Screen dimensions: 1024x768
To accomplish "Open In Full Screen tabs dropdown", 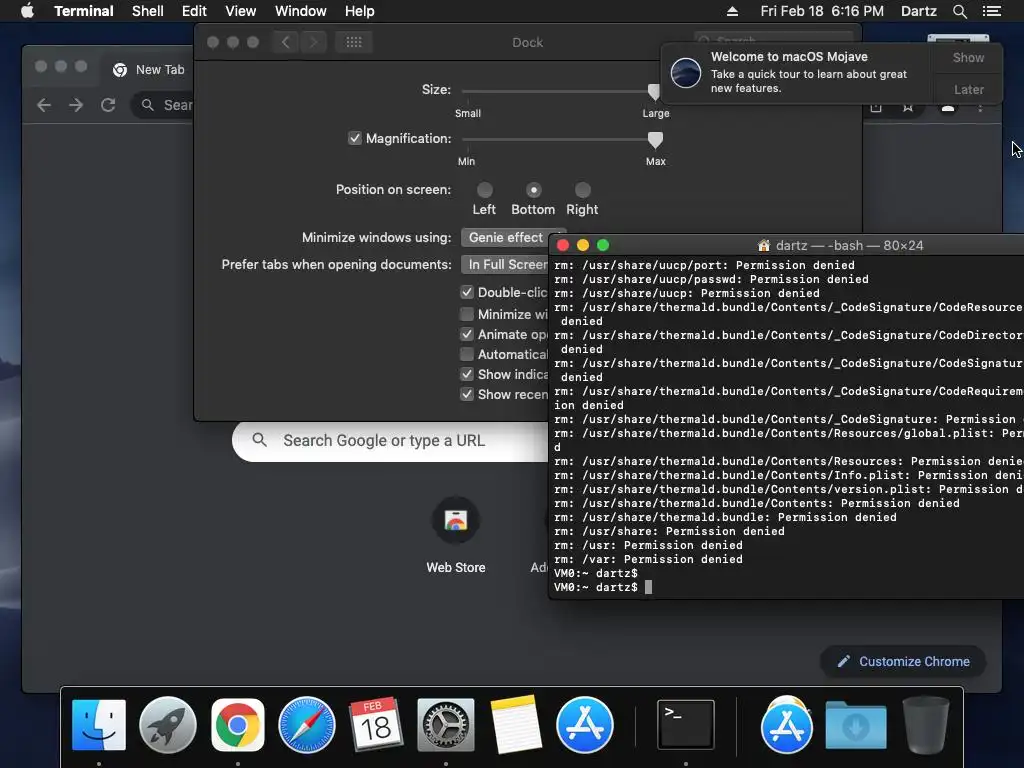I will pos(505,264).
